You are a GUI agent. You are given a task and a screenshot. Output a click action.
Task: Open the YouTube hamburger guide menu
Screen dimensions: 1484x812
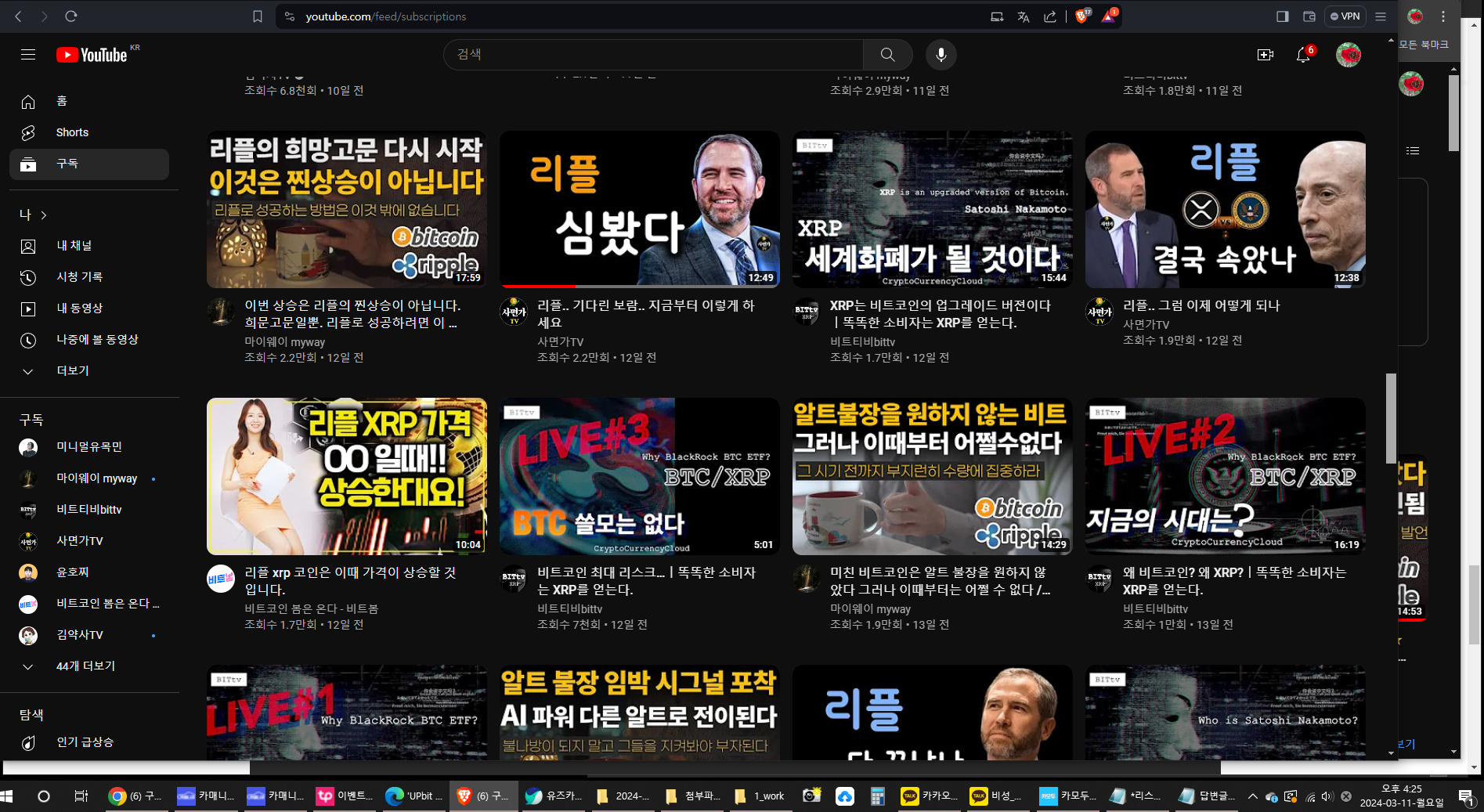pyautogui.click(x=28, y=55)
